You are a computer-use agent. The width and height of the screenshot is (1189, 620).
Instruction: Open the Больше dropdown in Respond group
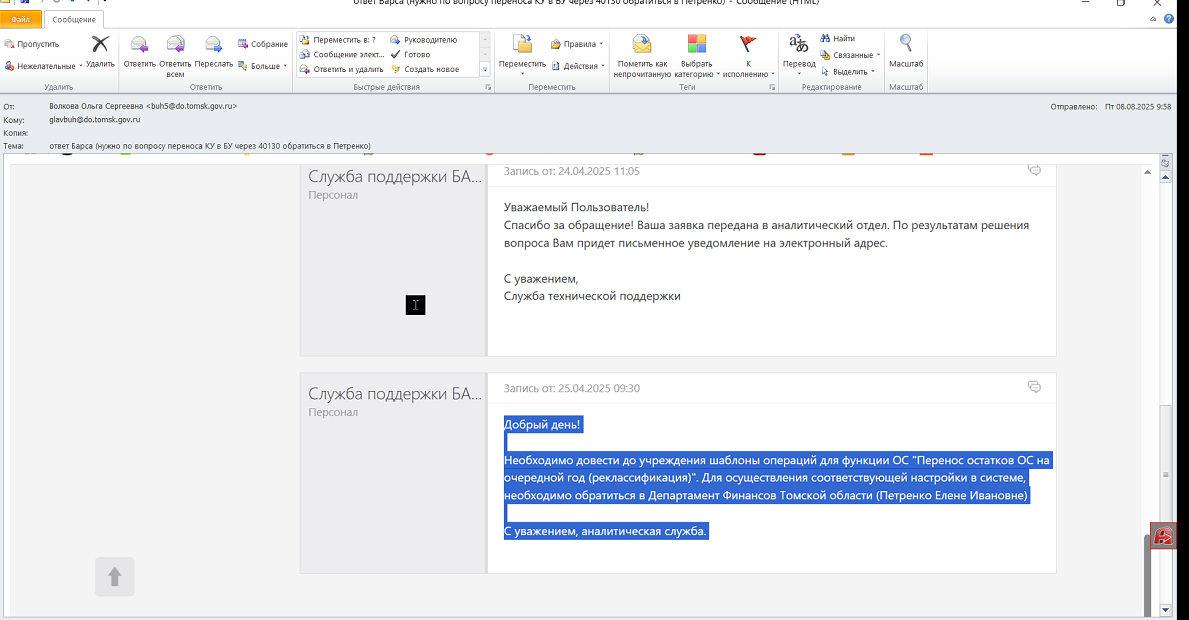click(262, 66)
